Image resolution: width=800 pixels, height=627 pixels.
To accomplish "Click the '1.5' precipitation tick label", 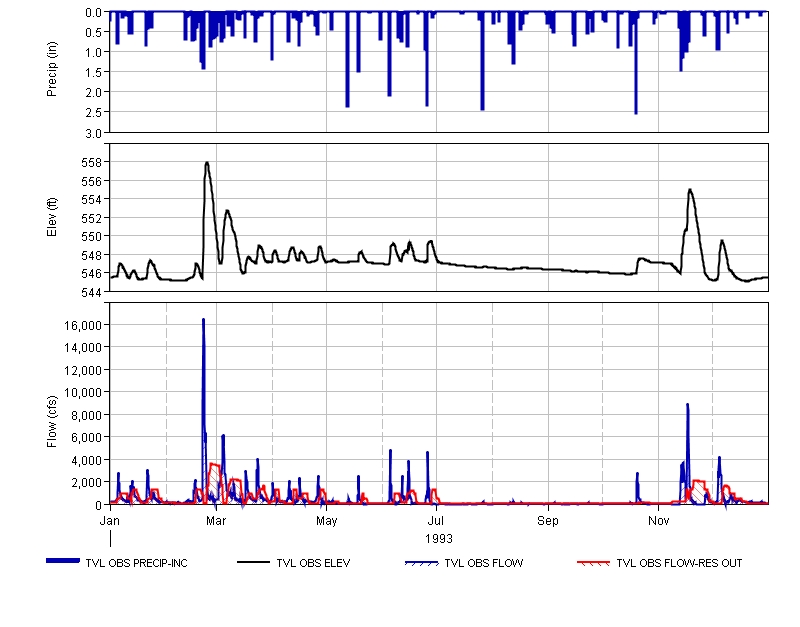I will point(93,73).
